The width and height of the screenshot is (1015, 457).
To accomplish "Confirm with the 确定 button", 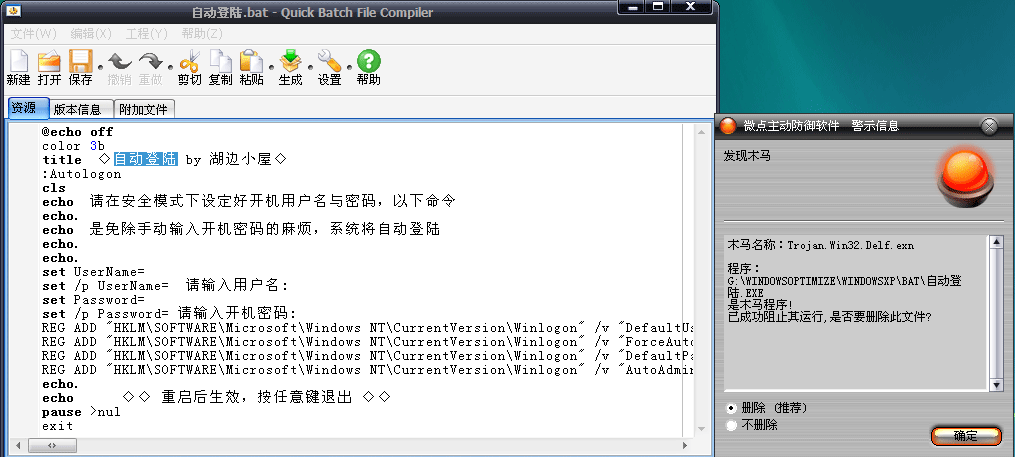I will point(966,436).
